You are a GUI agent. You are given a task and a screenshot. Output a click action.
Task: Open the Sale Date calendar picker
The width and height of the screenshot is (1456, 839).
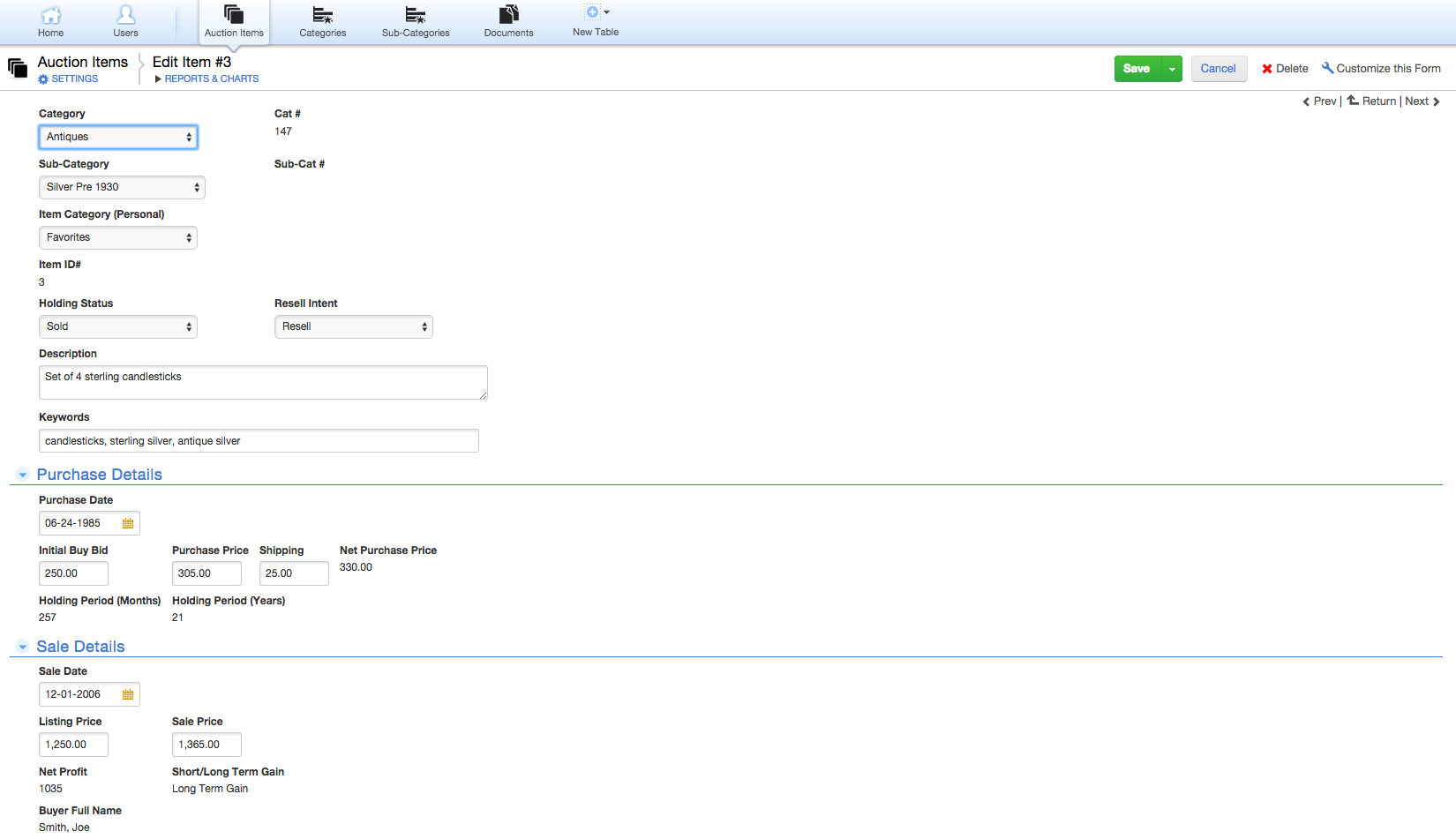point(128,694)
